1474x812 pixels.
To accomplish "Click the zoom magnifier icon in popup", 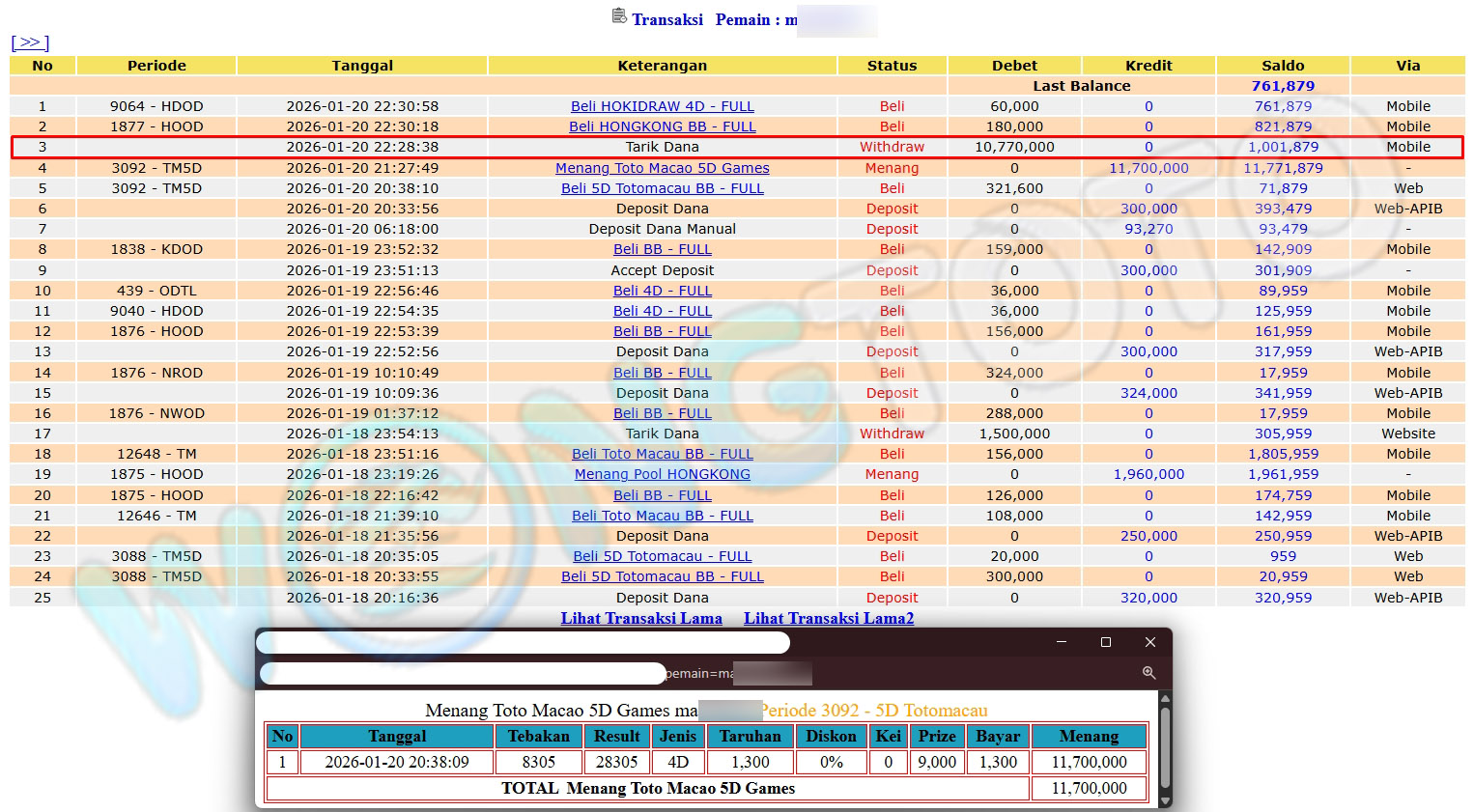I will pyautogui.click(x=1148, y=673).
